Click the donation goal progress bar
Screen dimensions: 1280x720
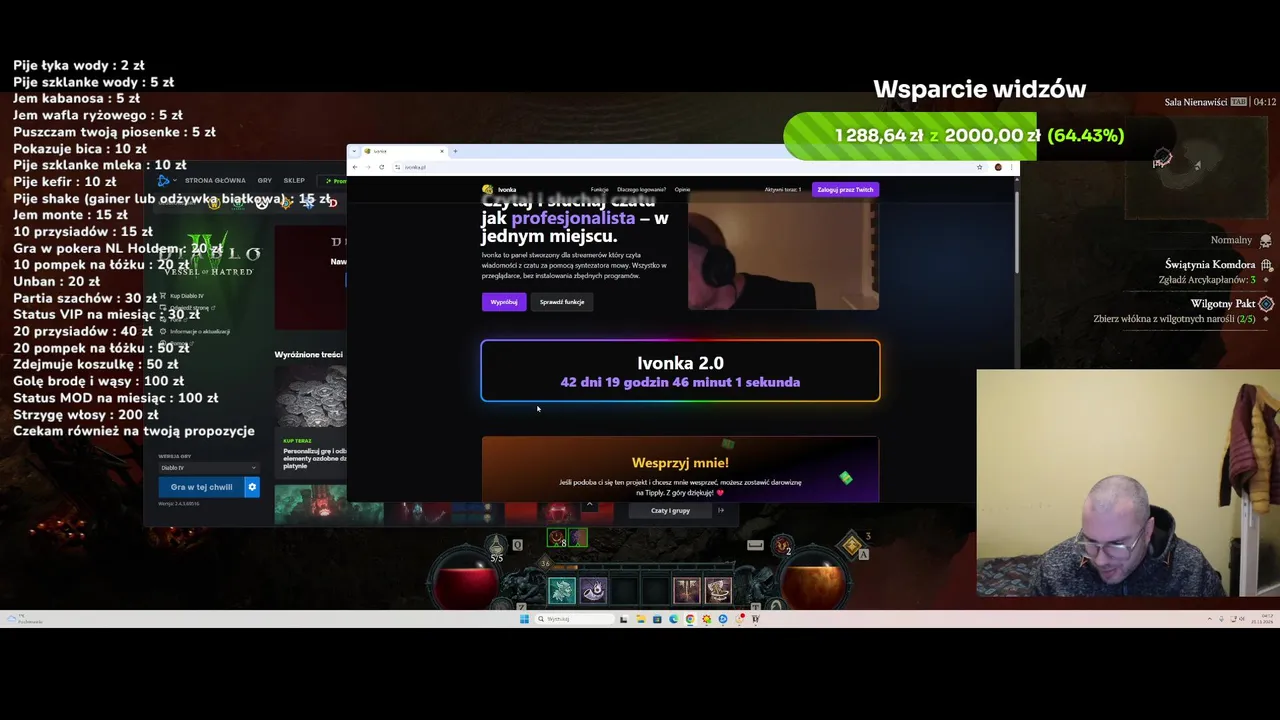pos(909,136)
